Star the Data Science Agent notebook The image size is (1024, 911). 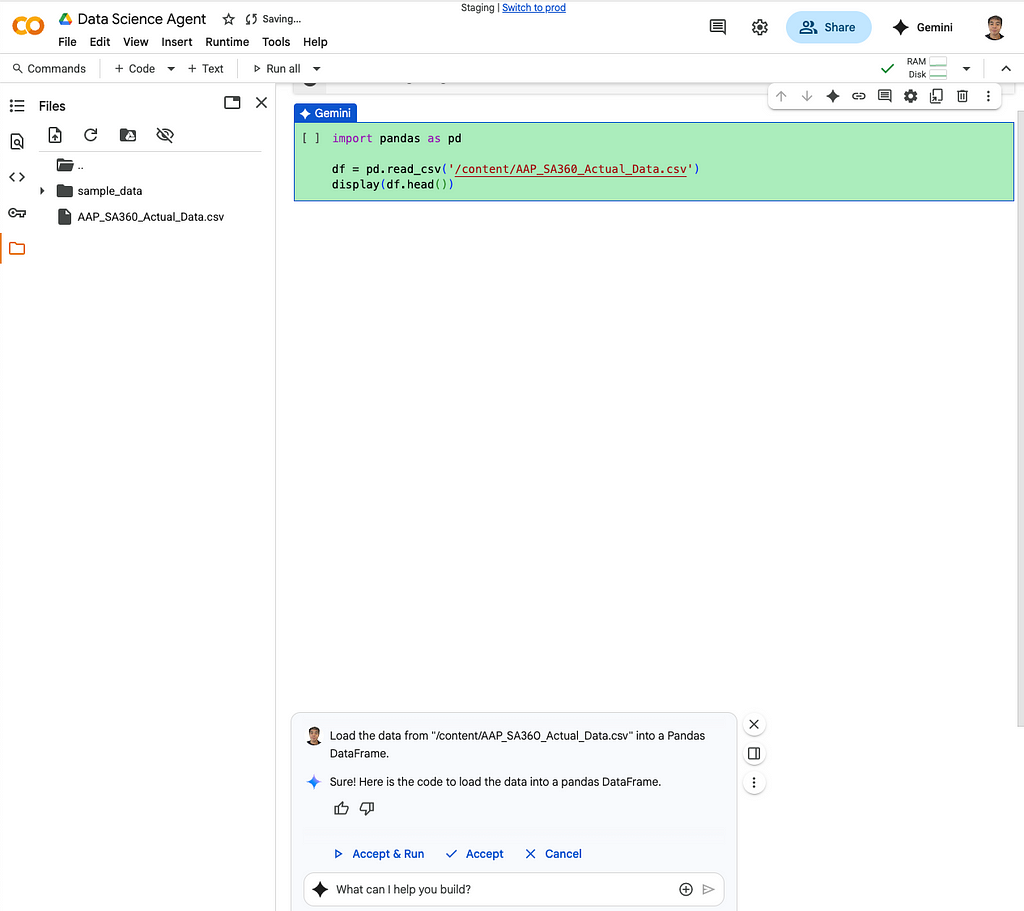point(228,20)
